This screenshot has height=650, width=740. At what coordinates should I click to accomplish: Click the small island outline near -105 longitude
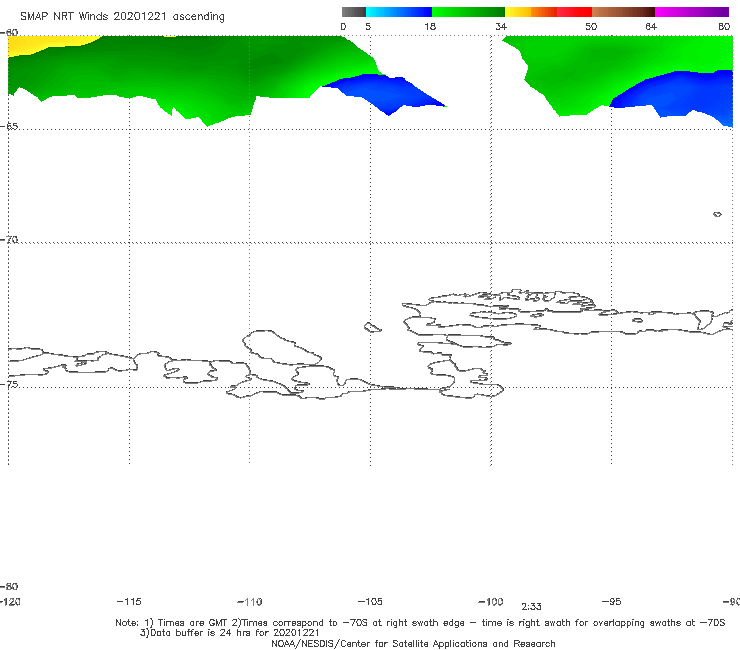tap(372, 327)
